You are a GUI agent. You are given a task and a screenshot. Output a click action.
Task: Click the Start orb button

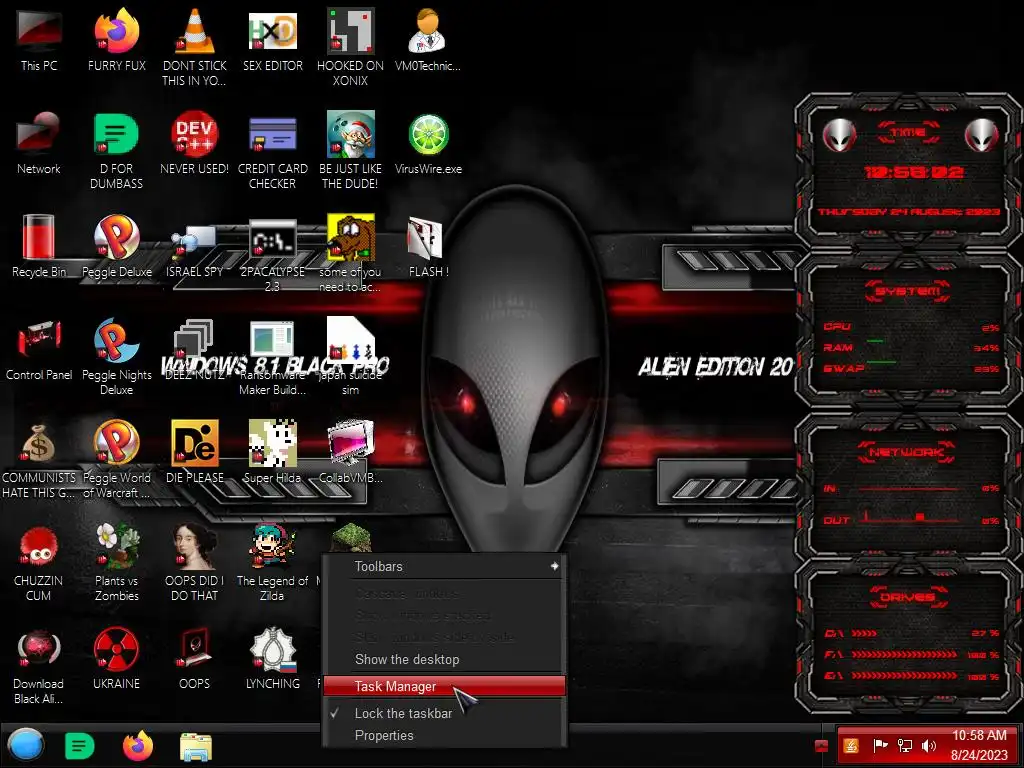(26, 745)
